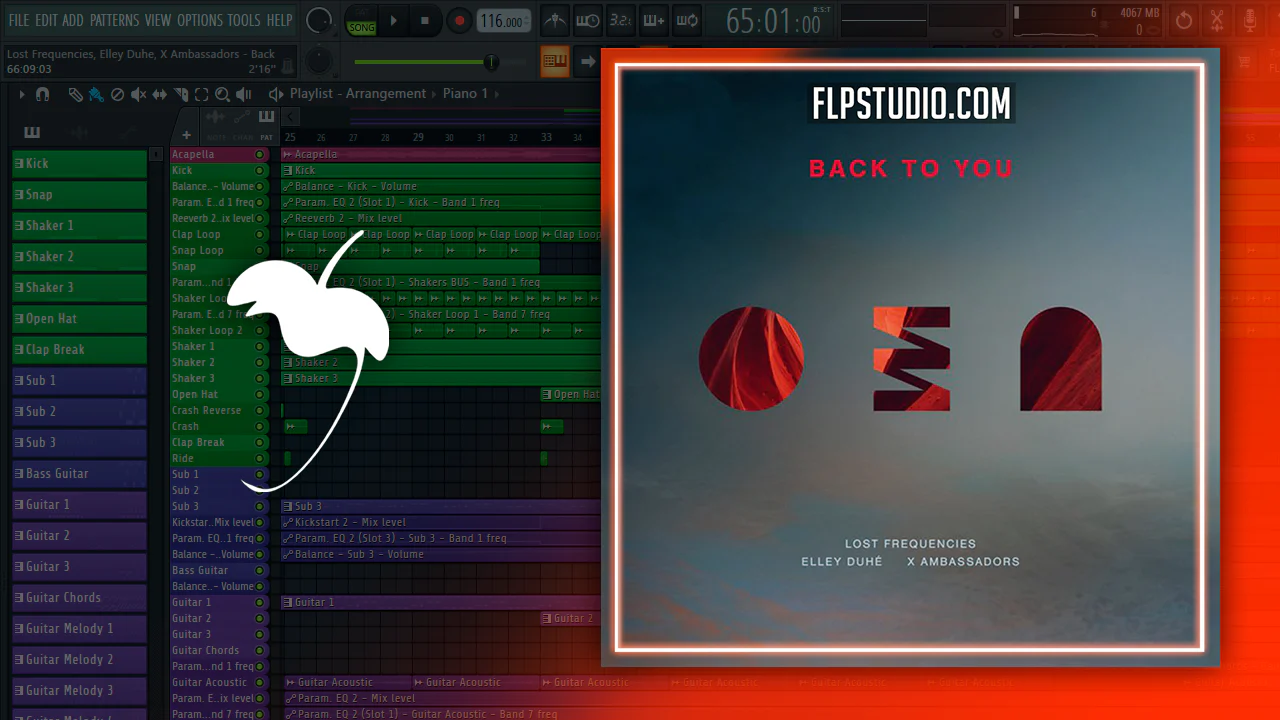Mute the Kick playlist track
This screenshot has width=1280, height=720.
pyautogui.click(x=260, y=171)
